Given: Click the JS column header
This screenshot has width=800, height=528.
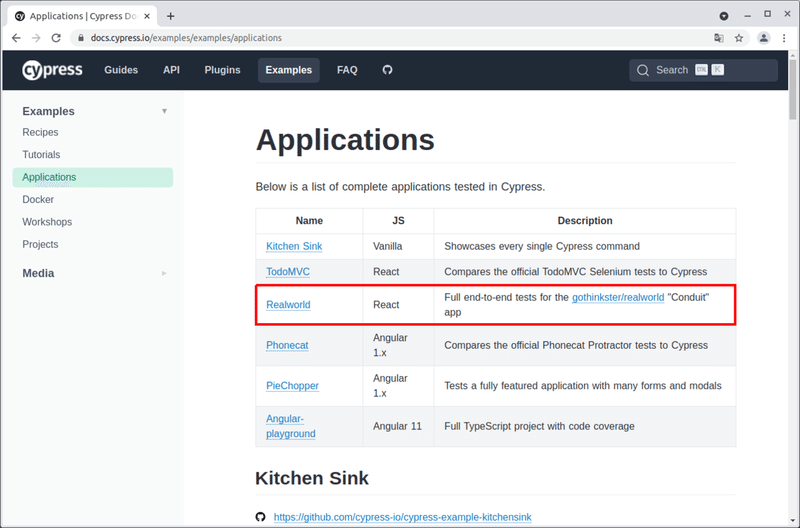Looking at the screenshot, I should point(398,221).
